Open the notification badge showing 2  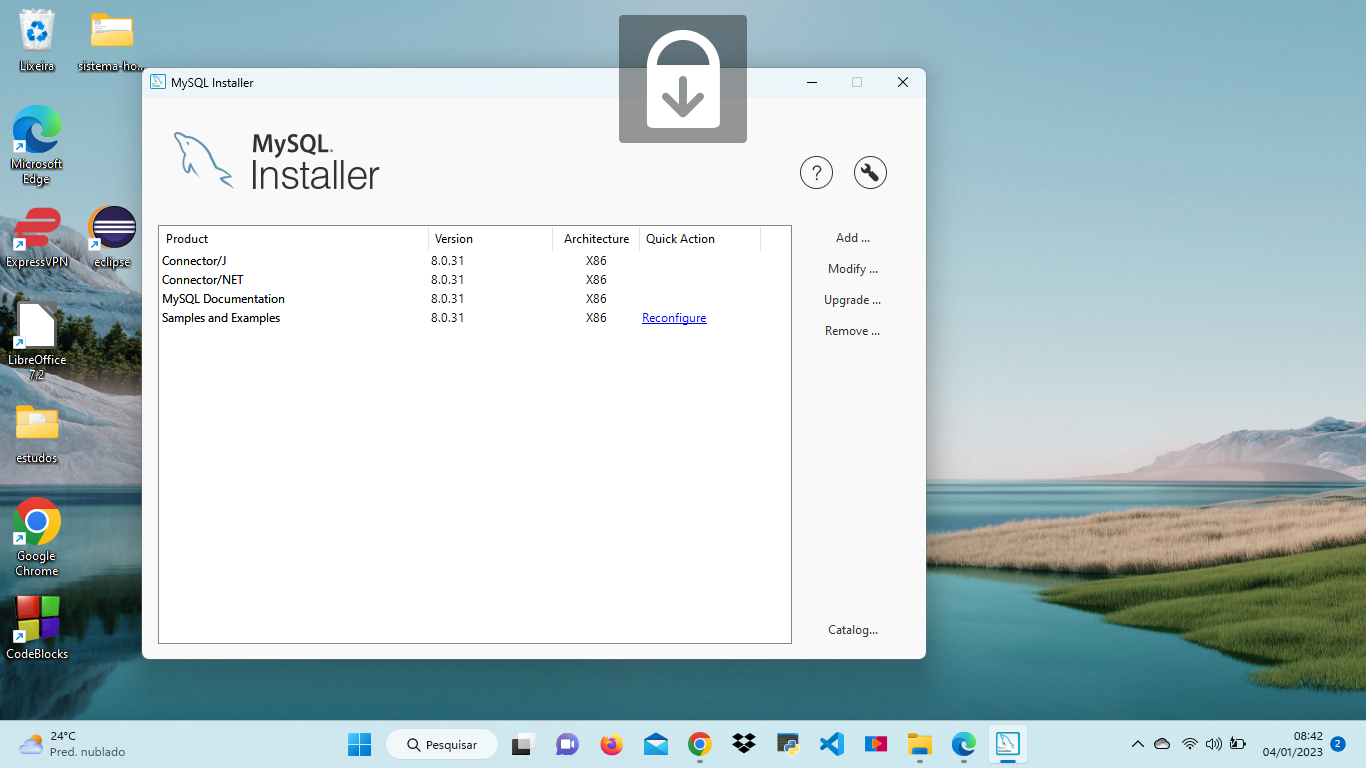[1338, 744]
